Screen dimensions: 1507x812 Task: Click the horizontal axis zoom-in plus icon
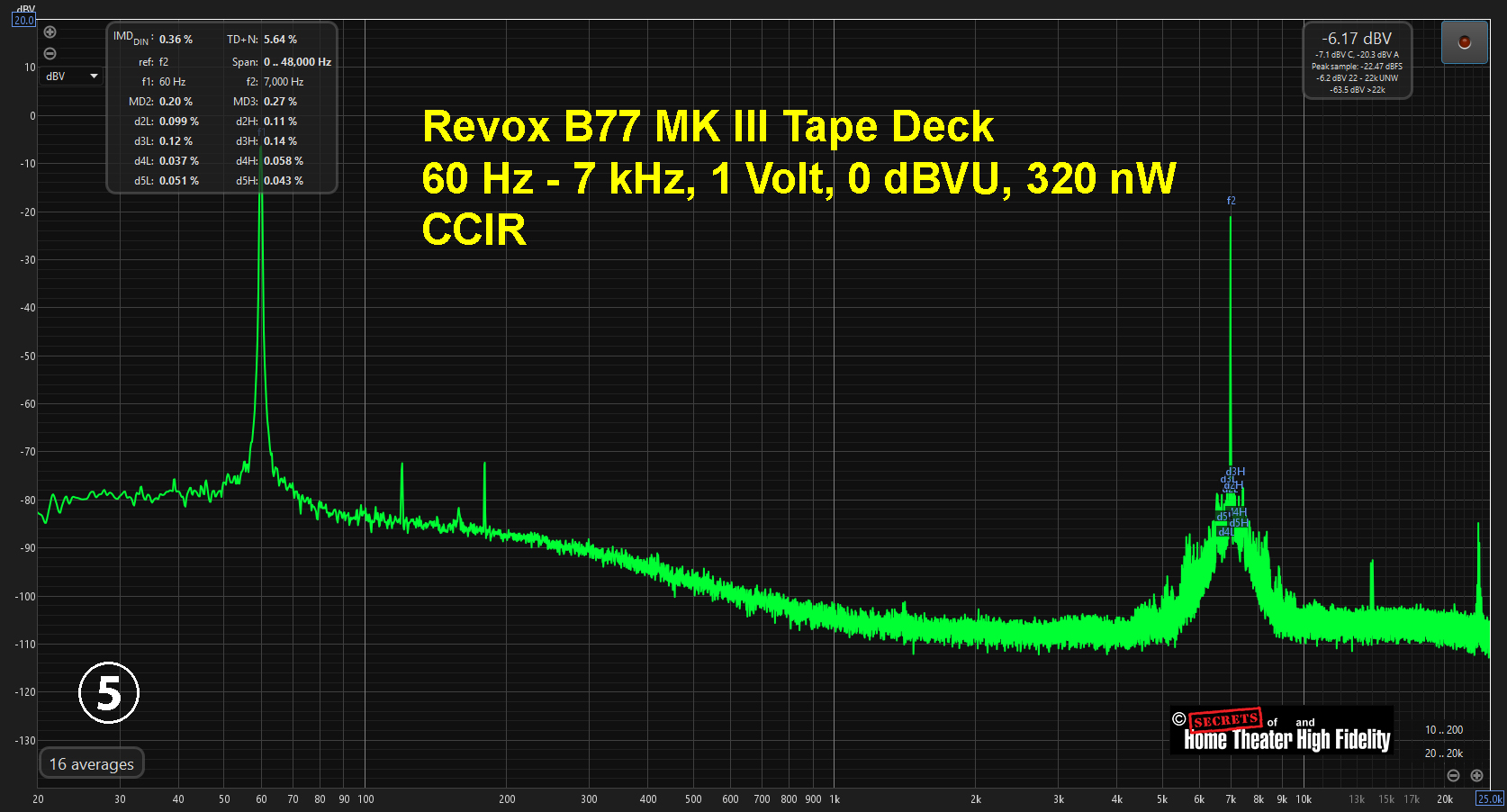[1476, 775]
